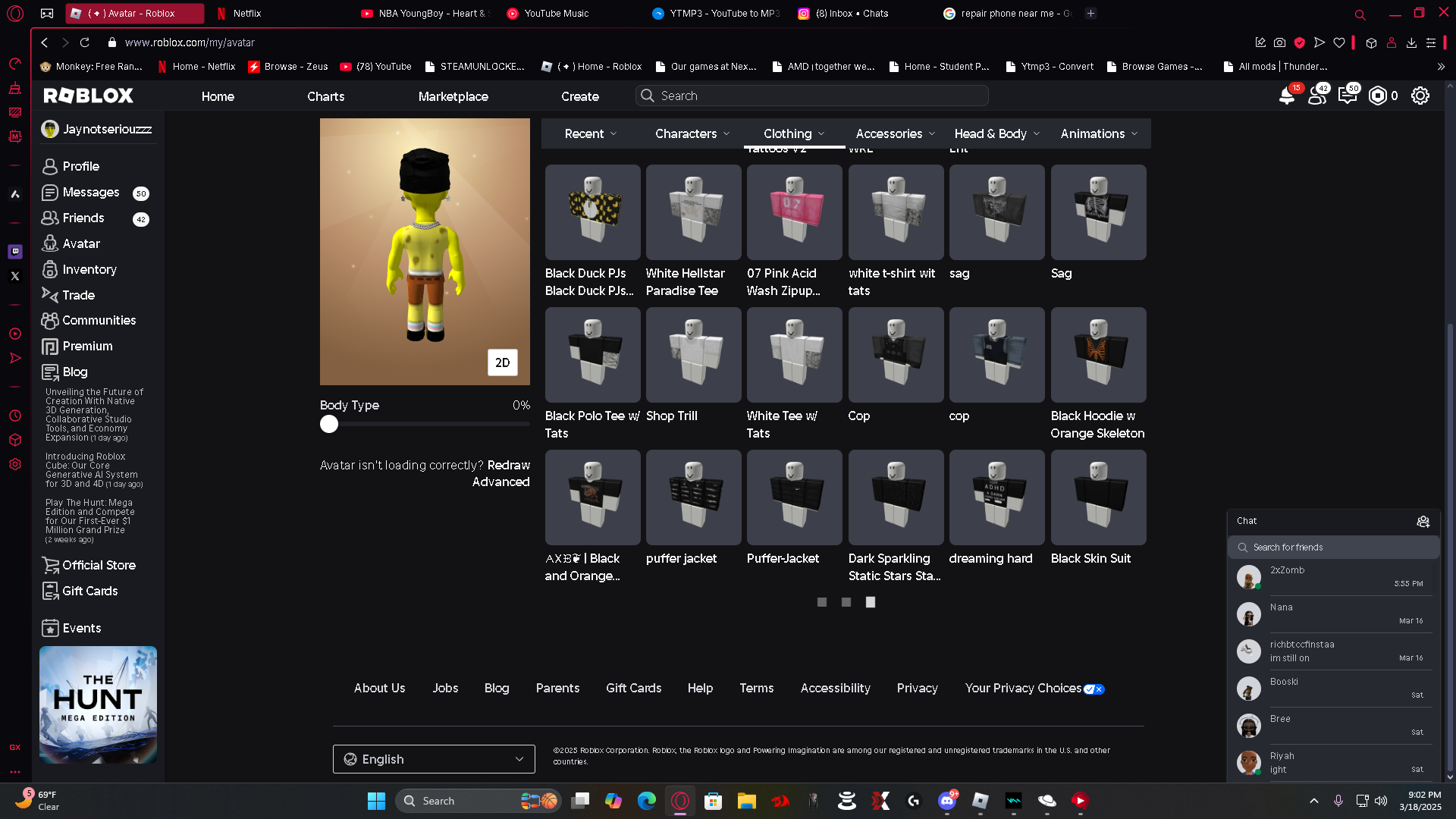This screenshot has height=819, width=1456.
Task: Open Advanced avatar options
Action: tap(501, 482)
